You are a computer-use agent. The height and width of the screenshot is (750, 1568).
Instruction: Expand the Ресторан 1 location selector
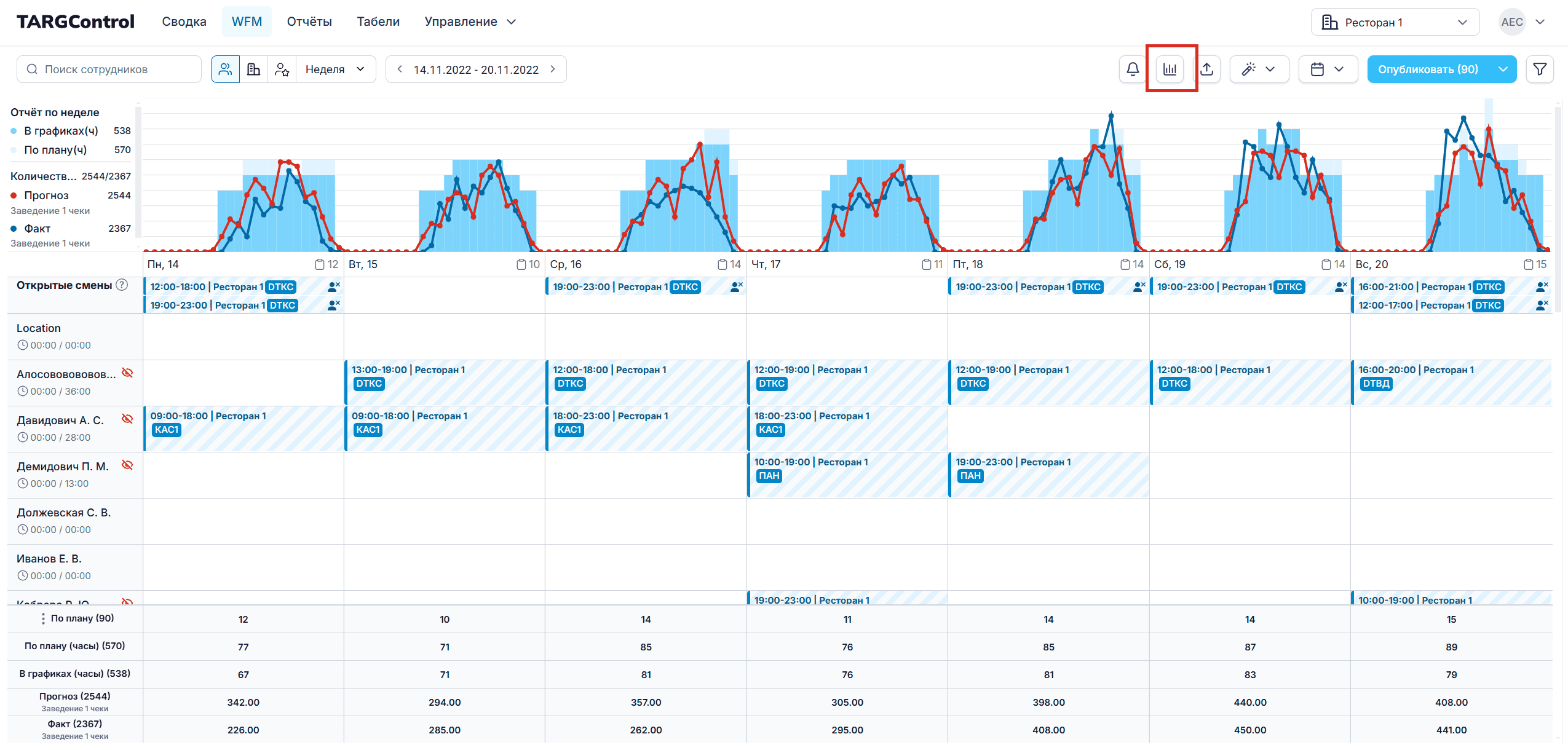pos(1393,23)
